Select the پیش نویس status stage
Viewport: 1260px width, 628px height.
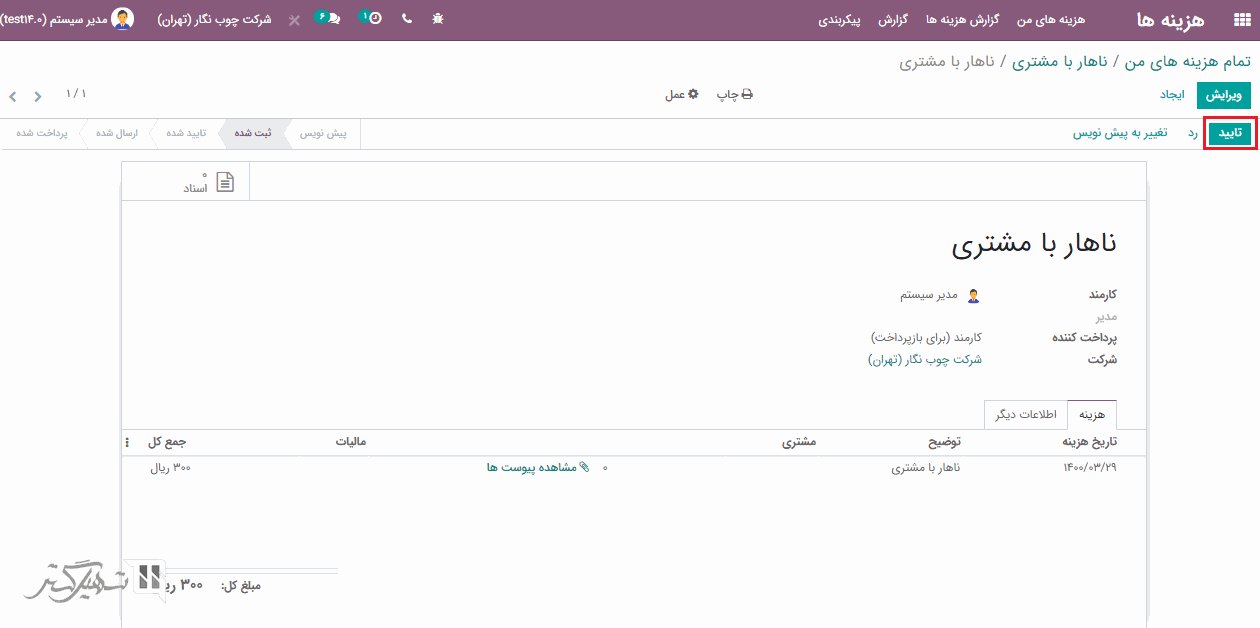click(323, 133)
